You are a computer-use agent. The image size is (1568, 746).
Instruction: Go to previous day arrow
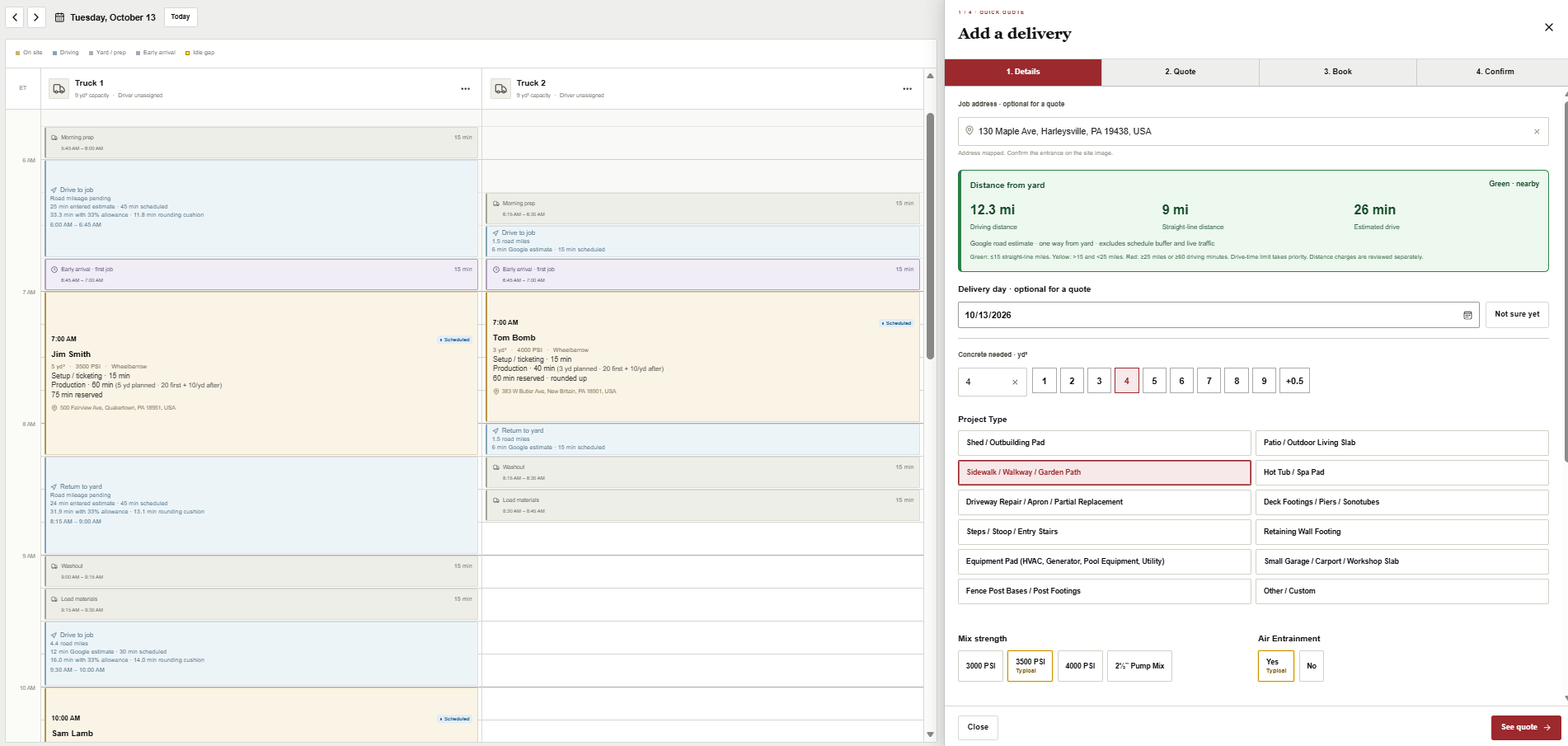(16, 17)
